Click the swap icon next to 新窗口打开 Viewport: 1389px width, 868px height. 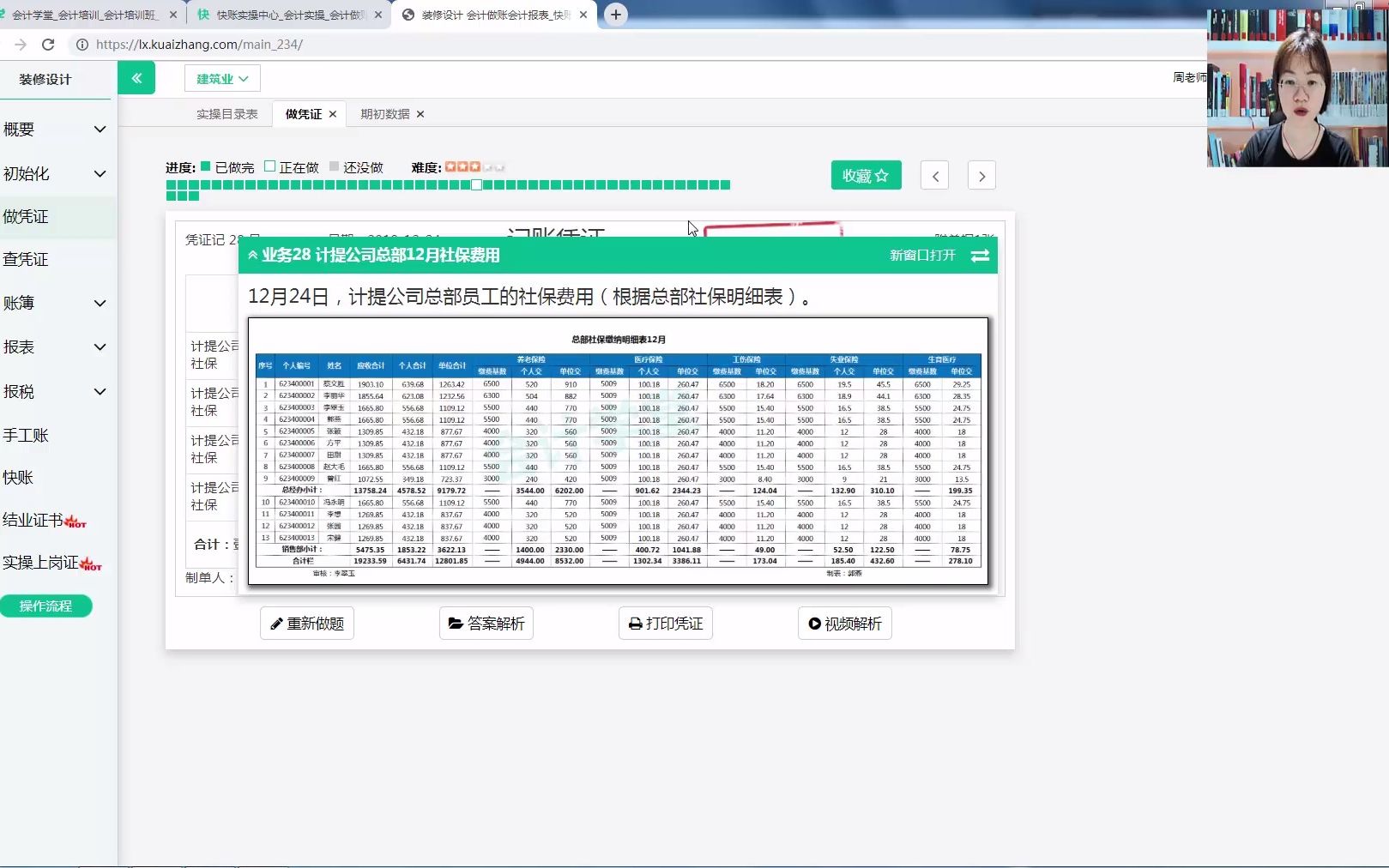[980, 255]
